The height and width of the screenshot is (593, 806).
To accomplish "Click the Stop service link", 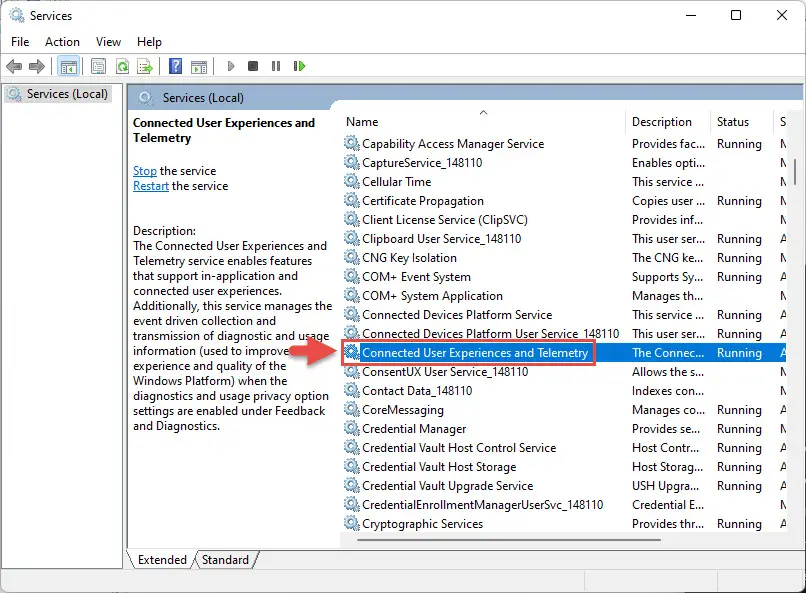I will pos(144,171).
